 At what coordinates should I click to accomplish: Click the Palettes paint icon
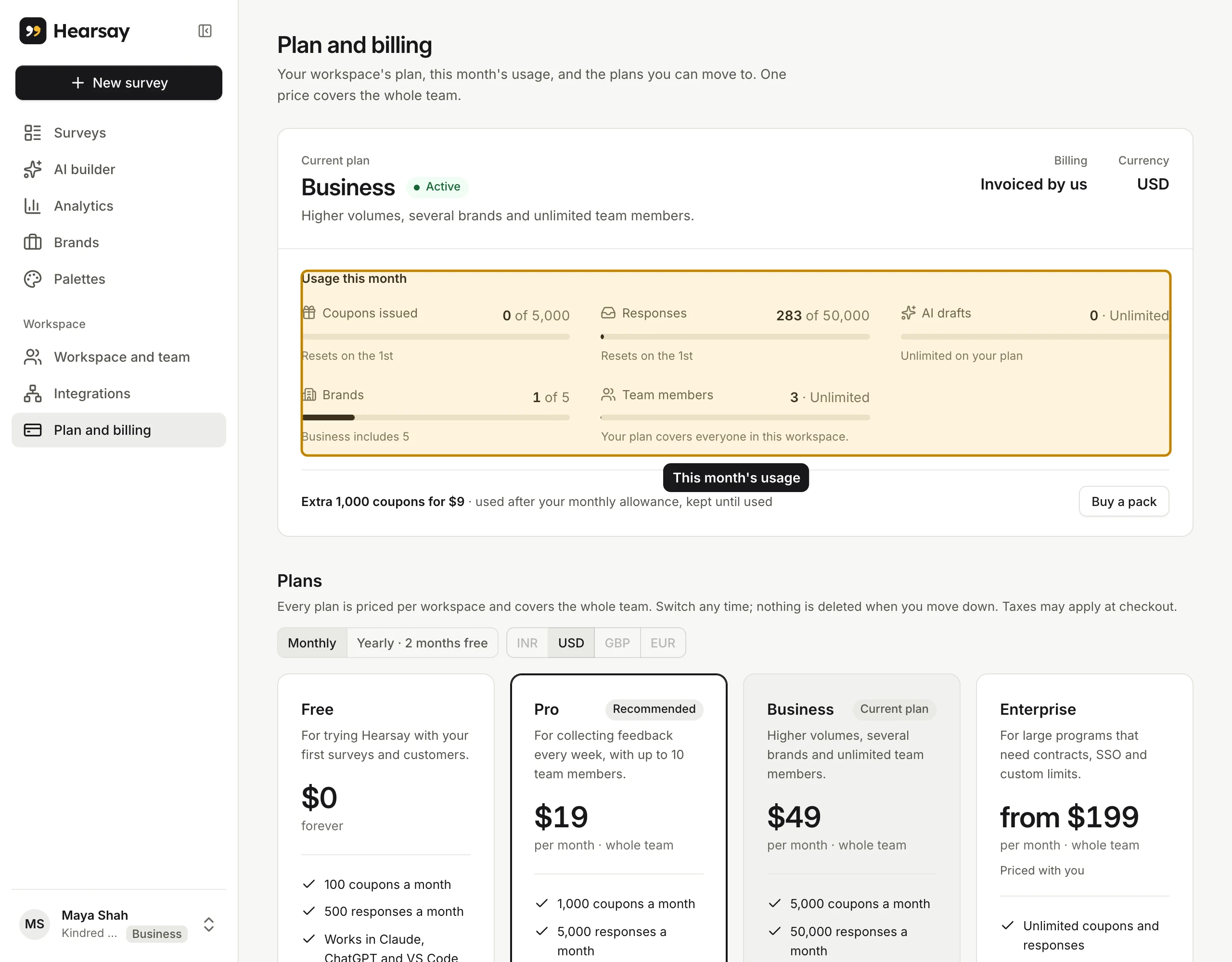tap(33, 279)
